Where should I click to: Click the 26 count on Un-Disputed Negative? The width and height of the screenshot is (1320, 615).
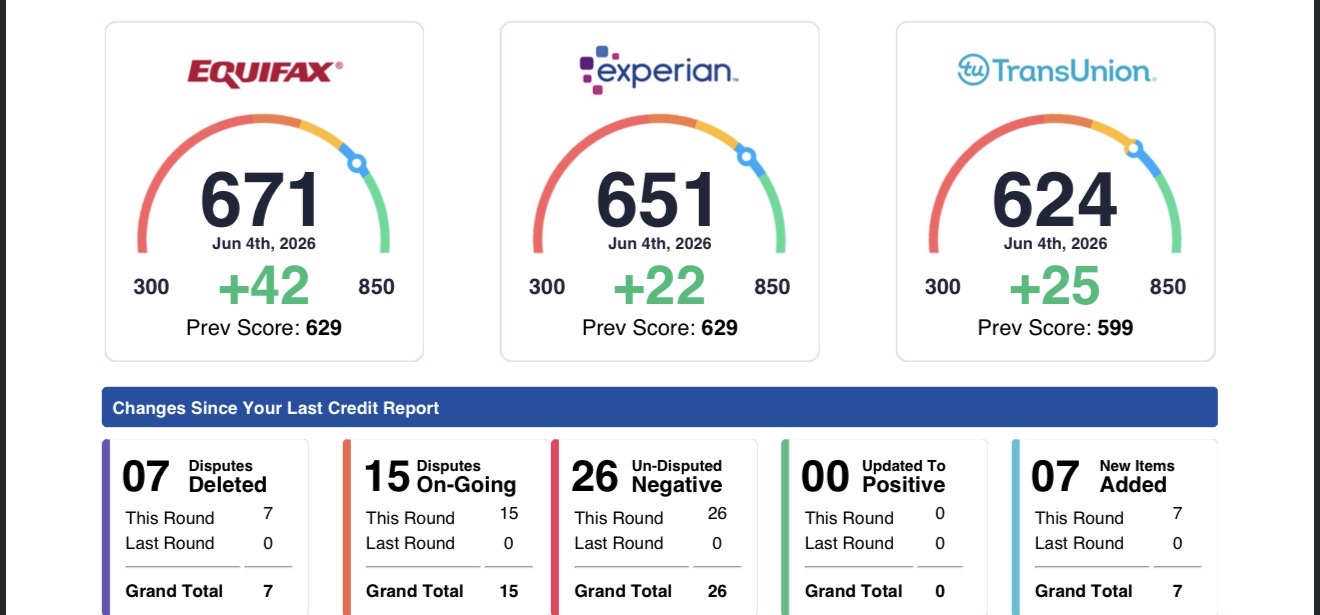(595, 477)
